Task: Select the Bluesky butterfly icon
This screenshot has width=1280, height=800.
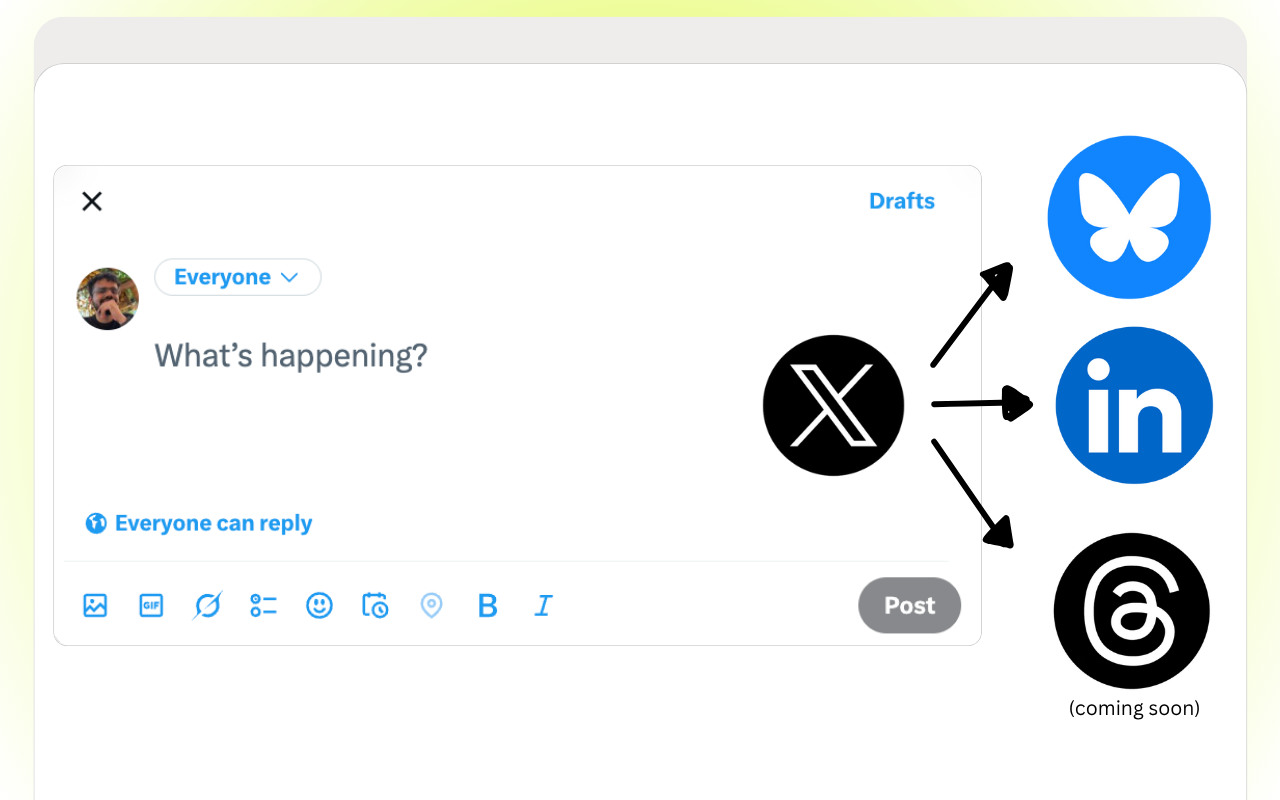Action: click(1129, 216)
